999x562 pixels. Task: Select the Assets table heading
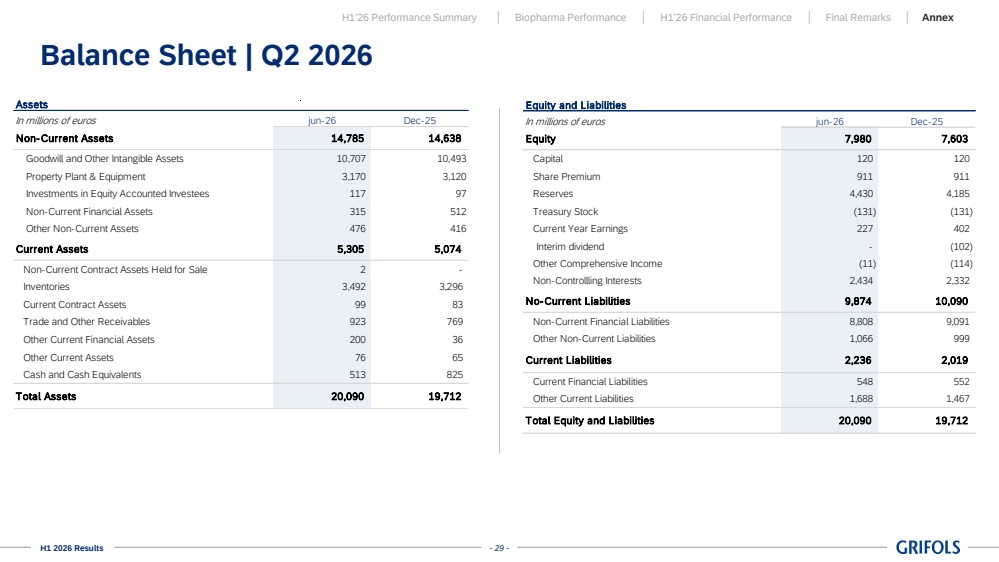pyautogui.click(x=31, y=104)
